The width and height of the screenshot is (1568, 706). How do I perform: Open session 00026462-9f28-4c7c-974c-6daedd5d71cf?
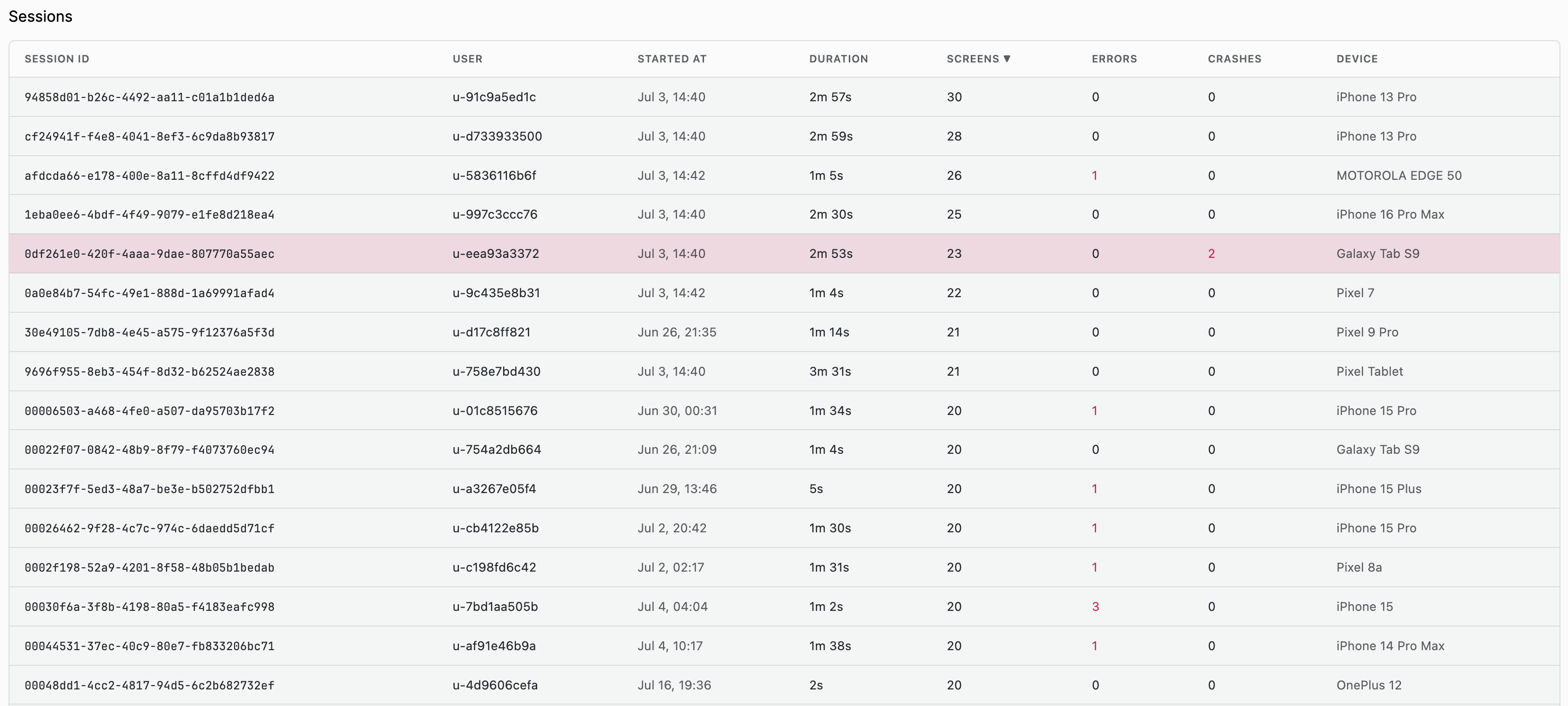pos(149,528)
